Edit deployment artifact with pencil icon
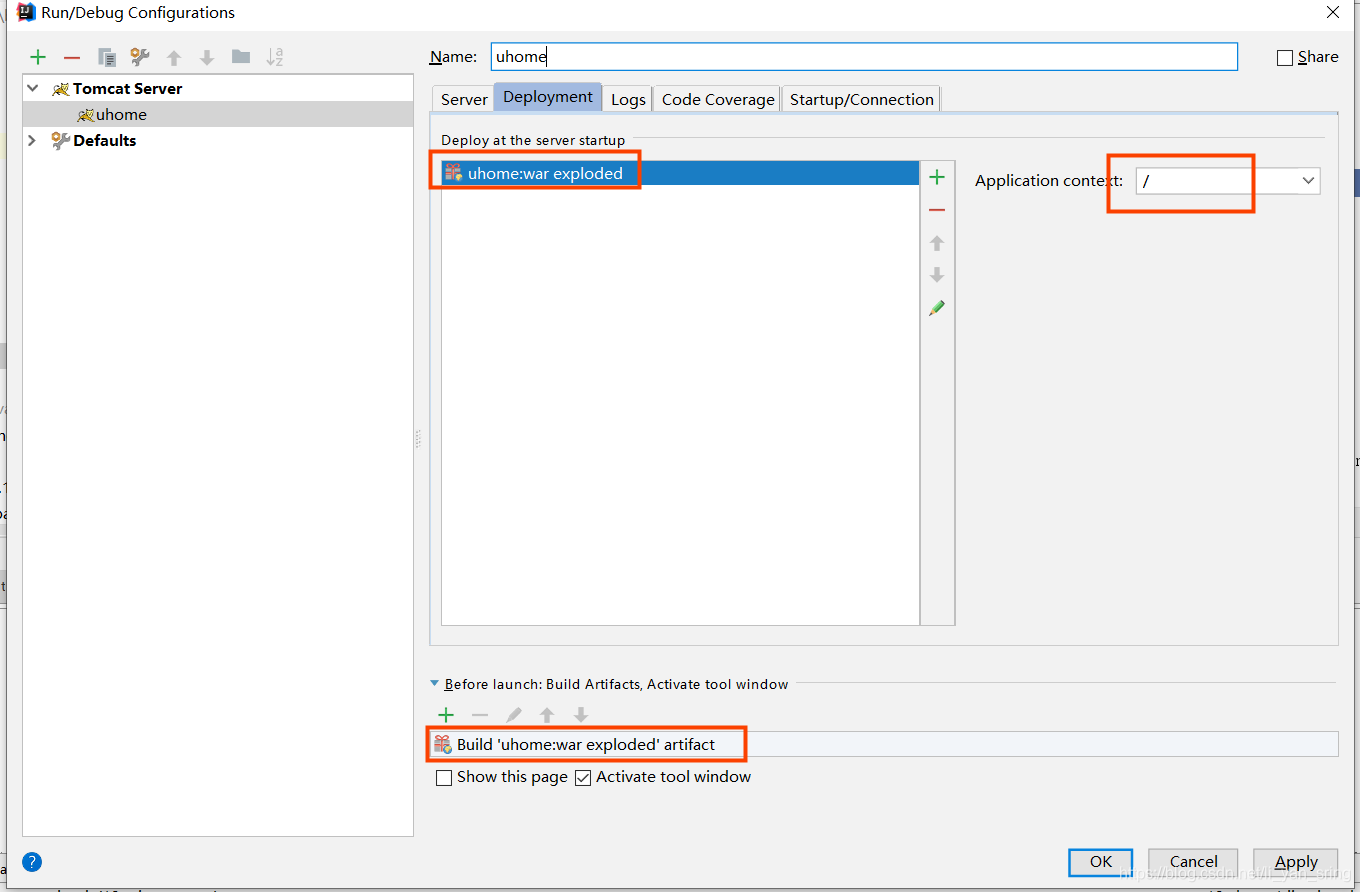The height and width of the screenshot is (892, 1360). (x=937, y=308)
